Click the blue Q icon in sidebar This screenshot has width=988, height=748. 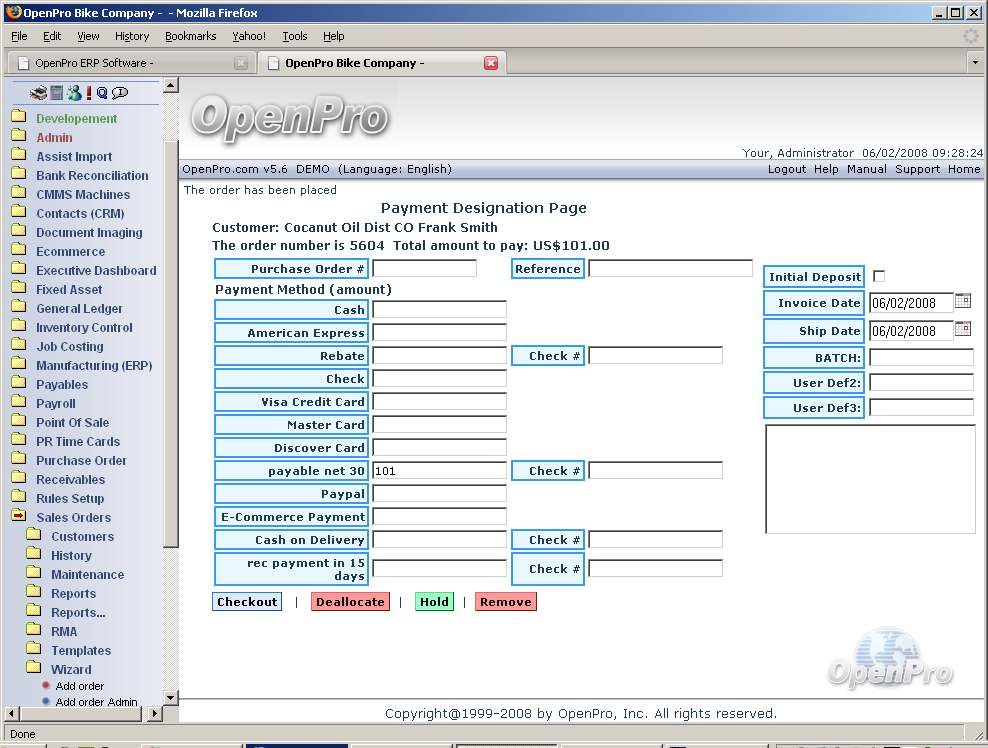pyautogui.click(x=102, y=93)
